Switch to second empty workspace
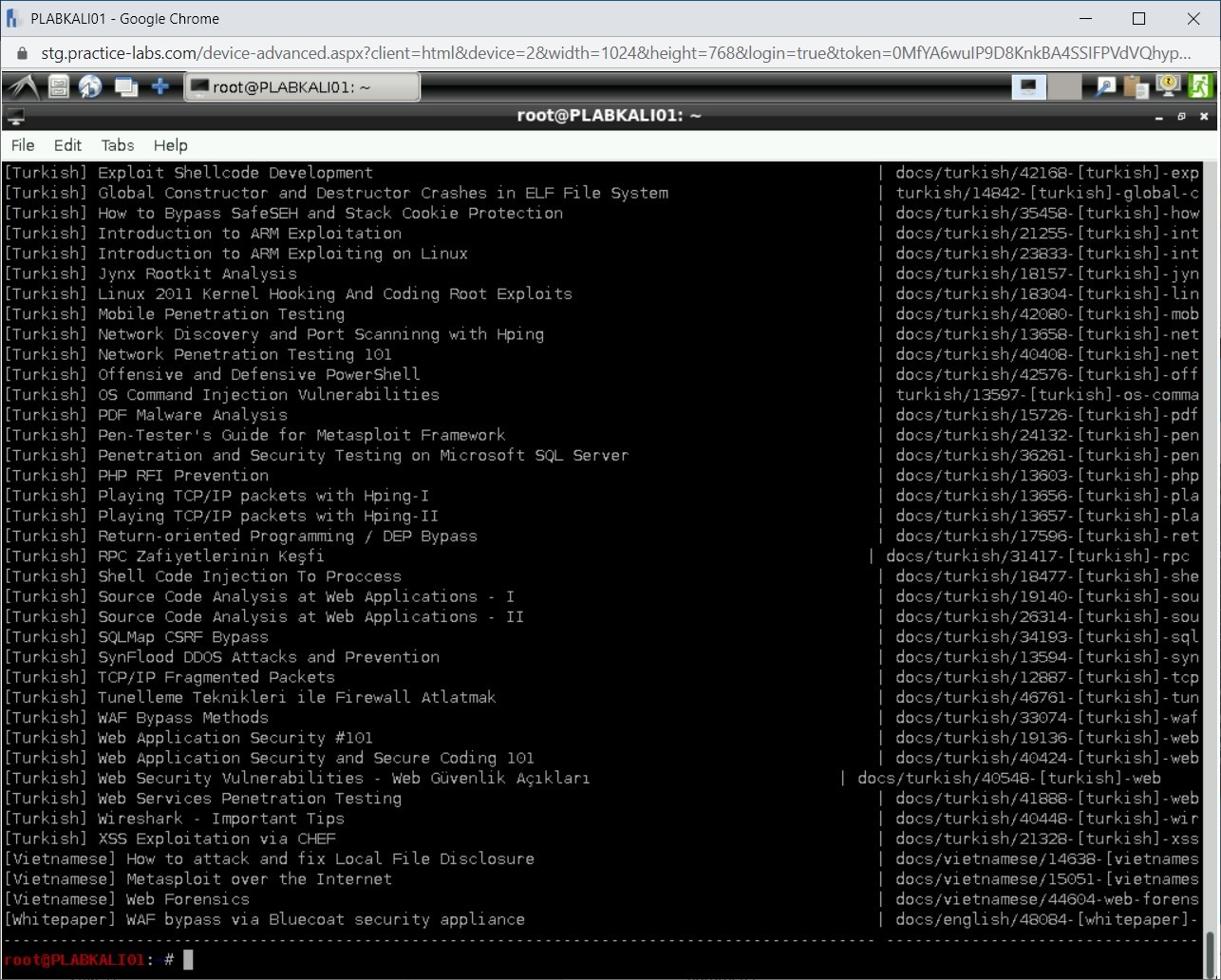This screenshot has width=1221, height=980. [1064, 87]
